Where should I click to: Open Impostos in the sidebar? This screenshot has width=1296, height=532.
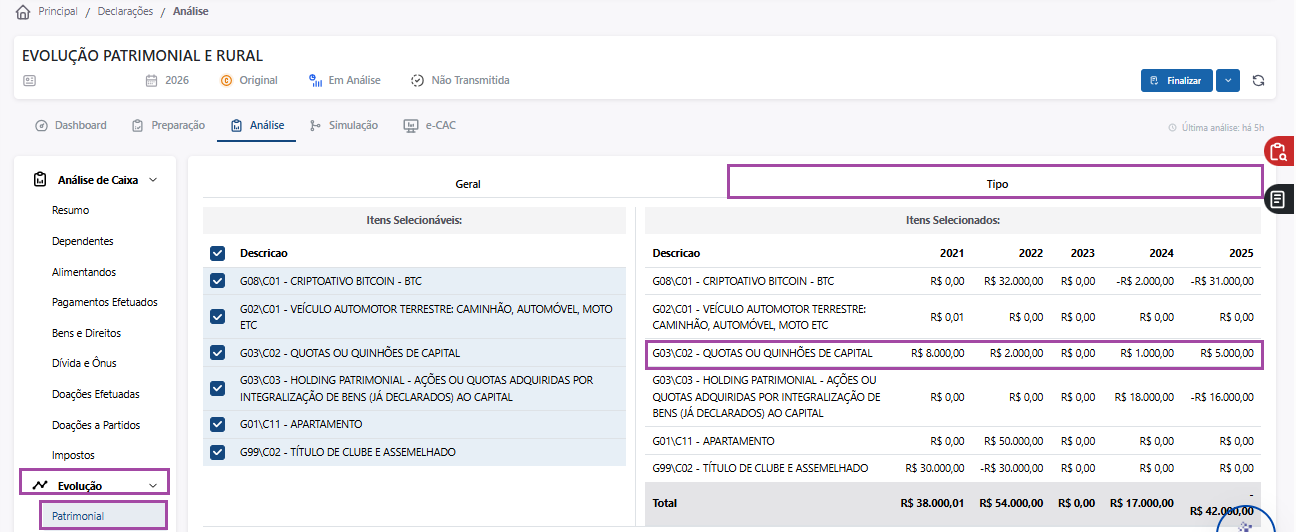[73, 455]
